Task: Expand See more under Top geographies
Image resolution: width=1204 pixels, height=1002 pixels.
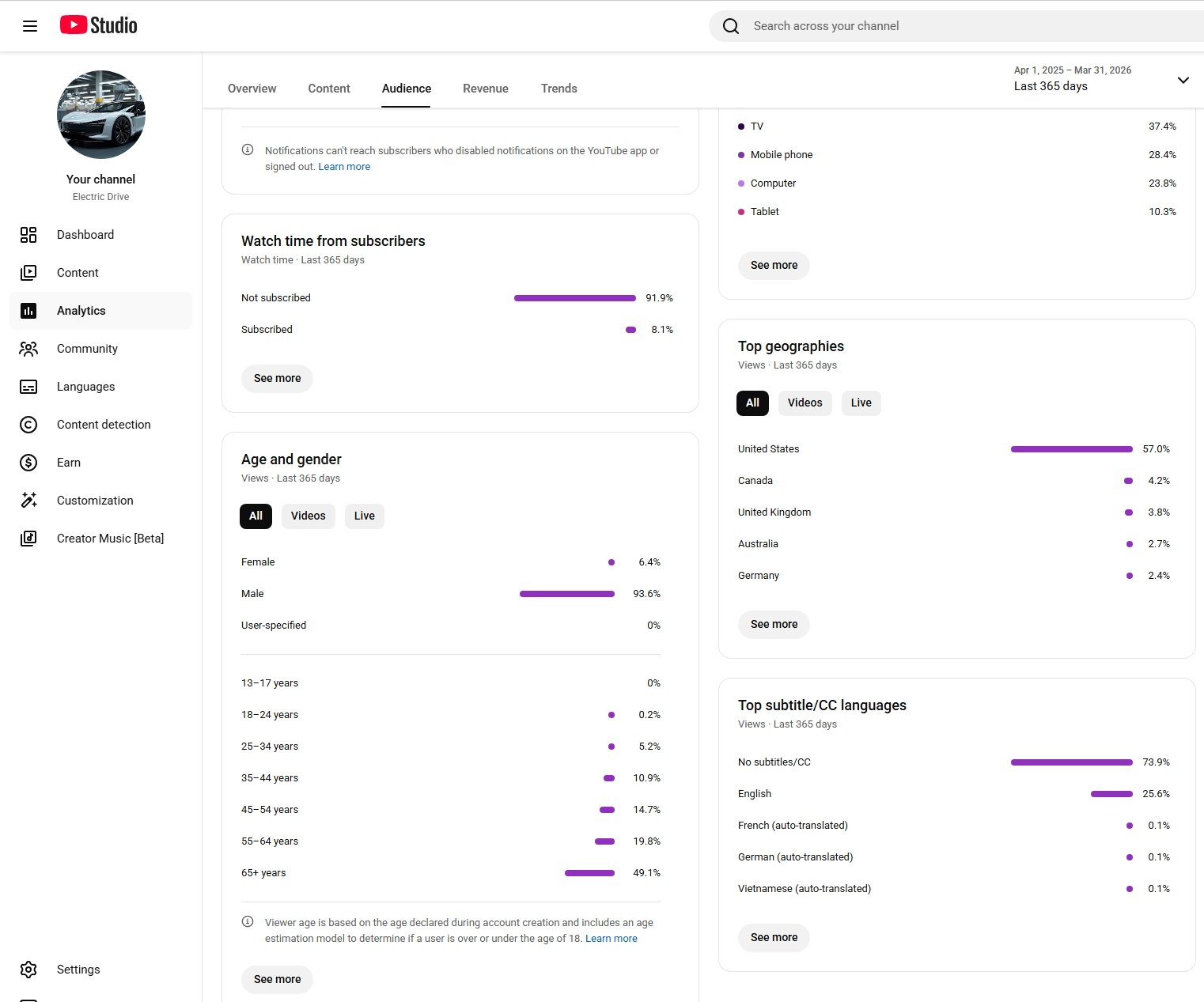Action: click(774, 624)
